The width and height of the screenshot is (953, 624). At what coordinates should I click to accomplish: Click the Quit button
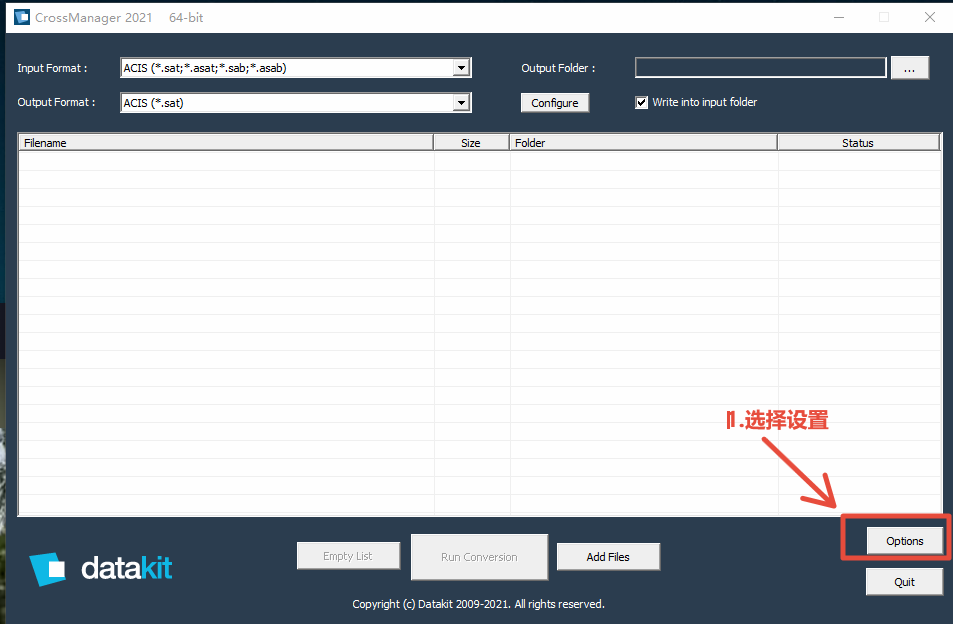point(904,582)
